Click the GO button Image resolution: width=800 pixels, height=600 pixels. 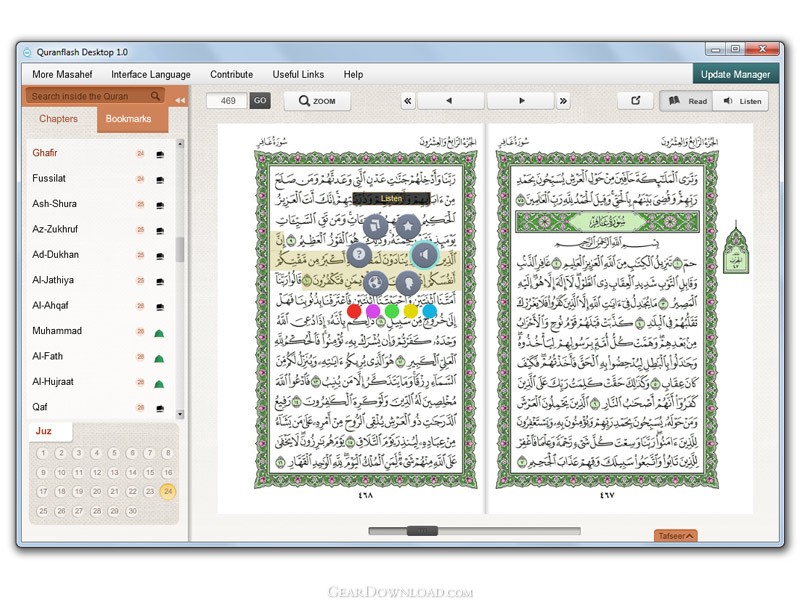tap(260, 101)
